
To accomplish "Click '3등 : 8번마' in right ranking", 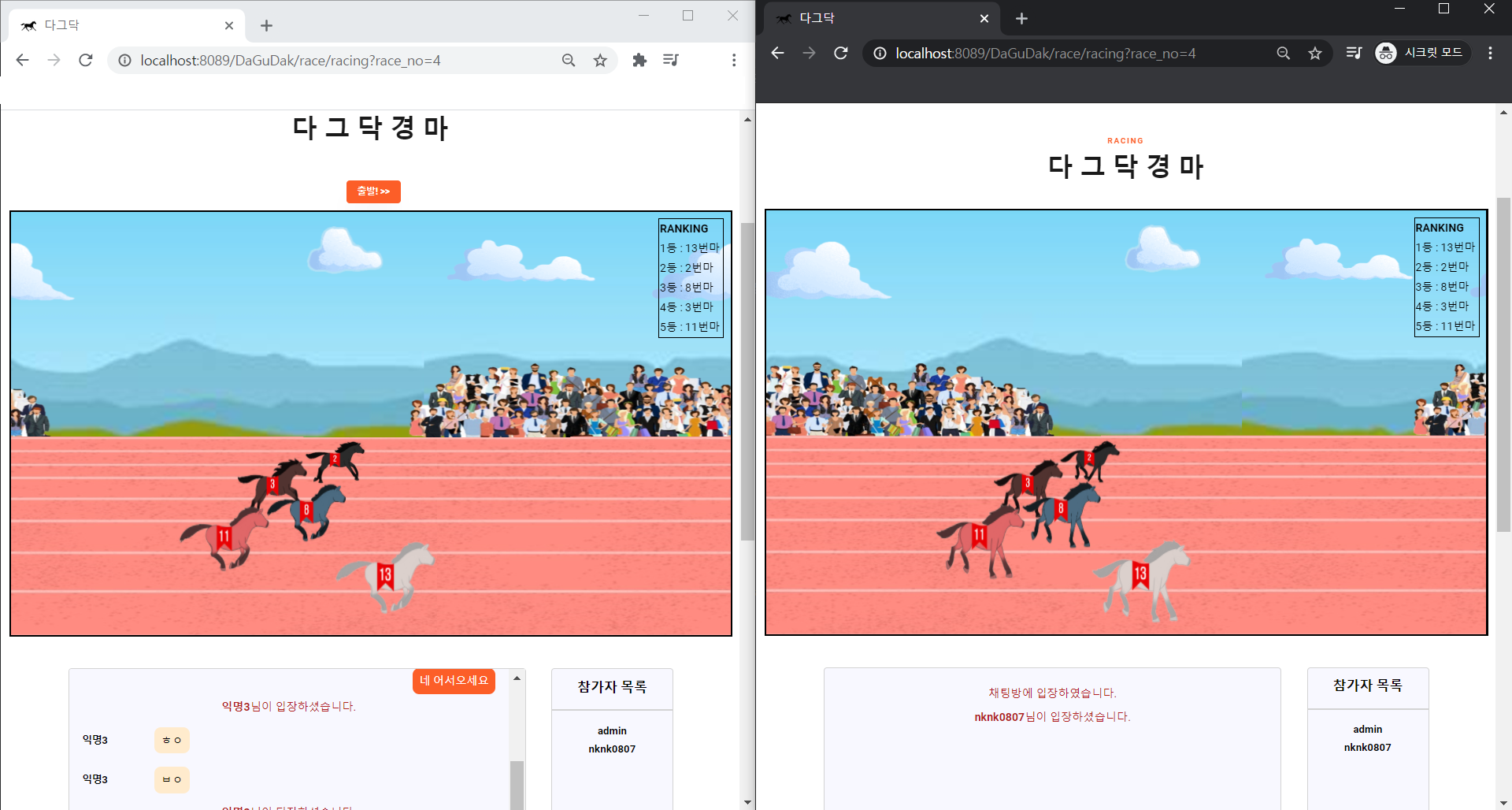I will click(1442, 287).
